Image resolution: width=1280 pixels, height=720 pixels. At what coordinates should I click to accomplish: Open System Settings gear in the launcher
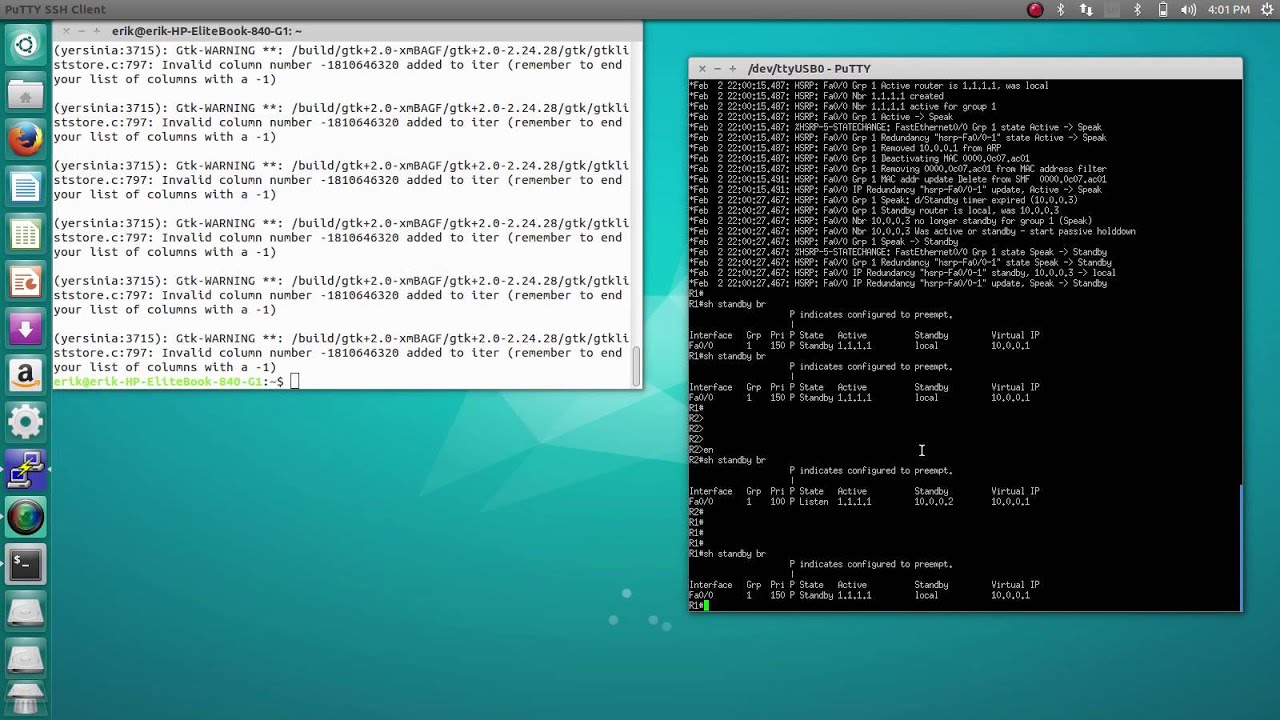(25, 423)
